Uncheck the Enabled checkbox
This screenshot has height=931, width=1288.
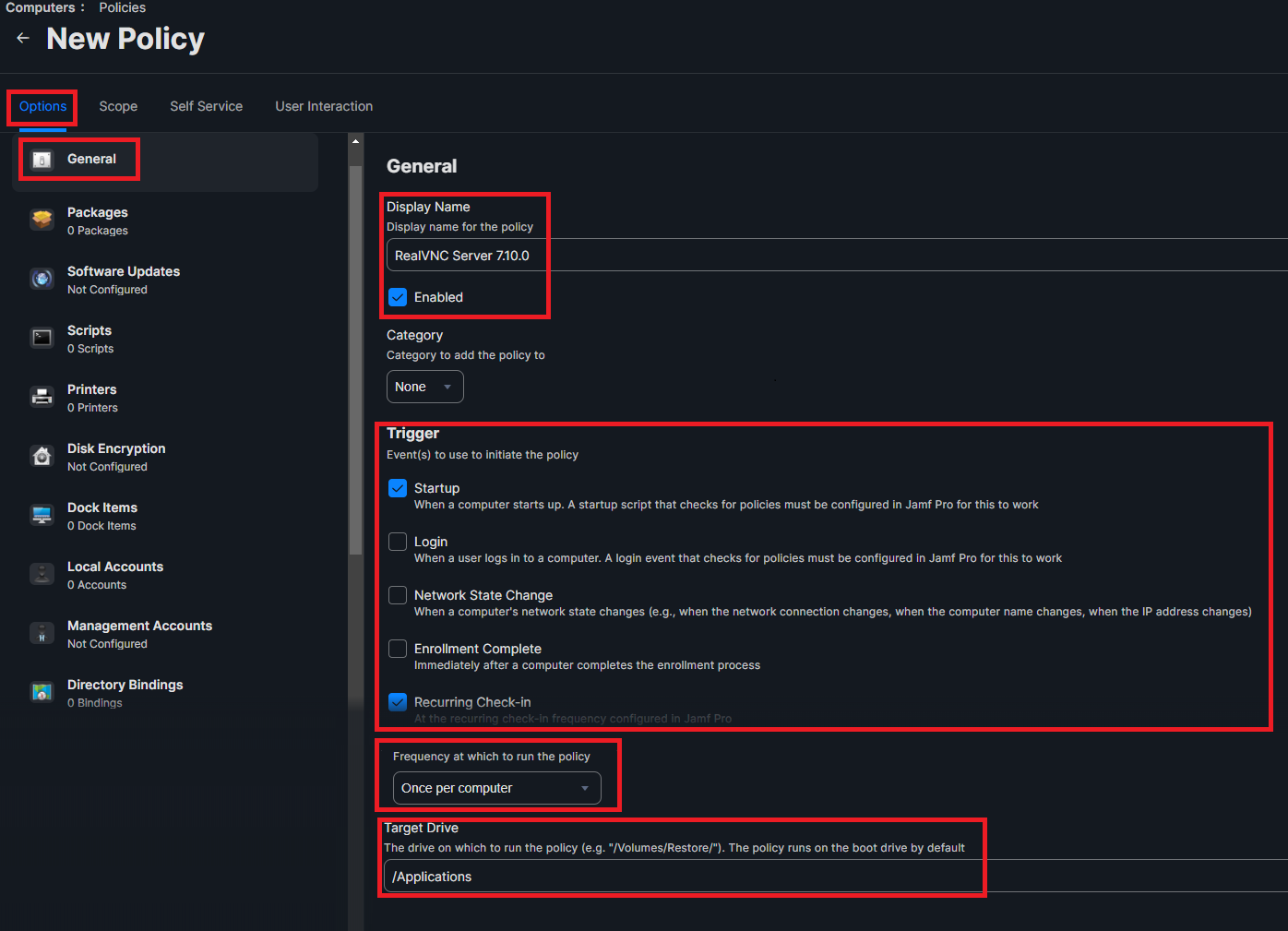click(x=398, y=297)
